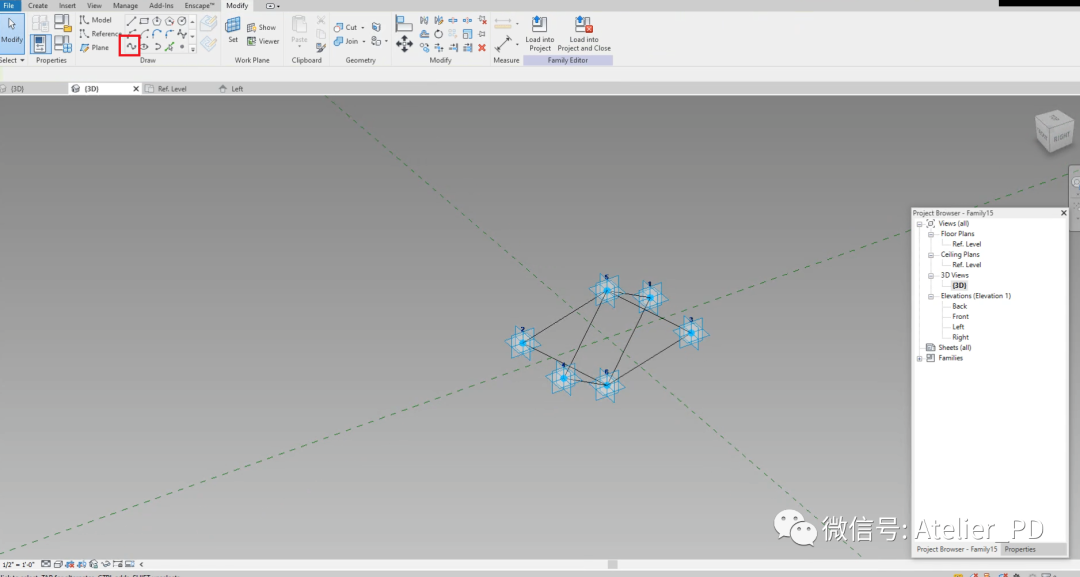
Task: Choose the Ellipse draw tool
Action: [144, 47]
